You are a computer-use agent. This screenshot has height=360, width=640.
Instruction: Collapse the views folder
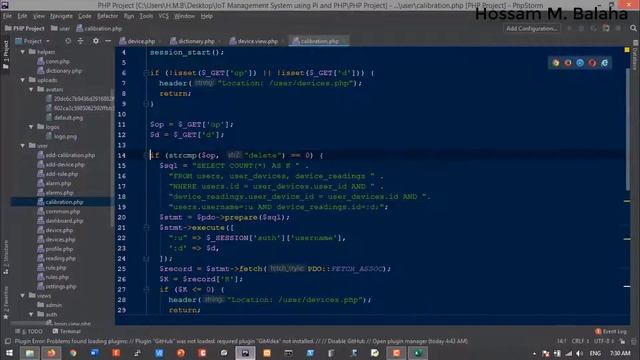click(23, 296)
